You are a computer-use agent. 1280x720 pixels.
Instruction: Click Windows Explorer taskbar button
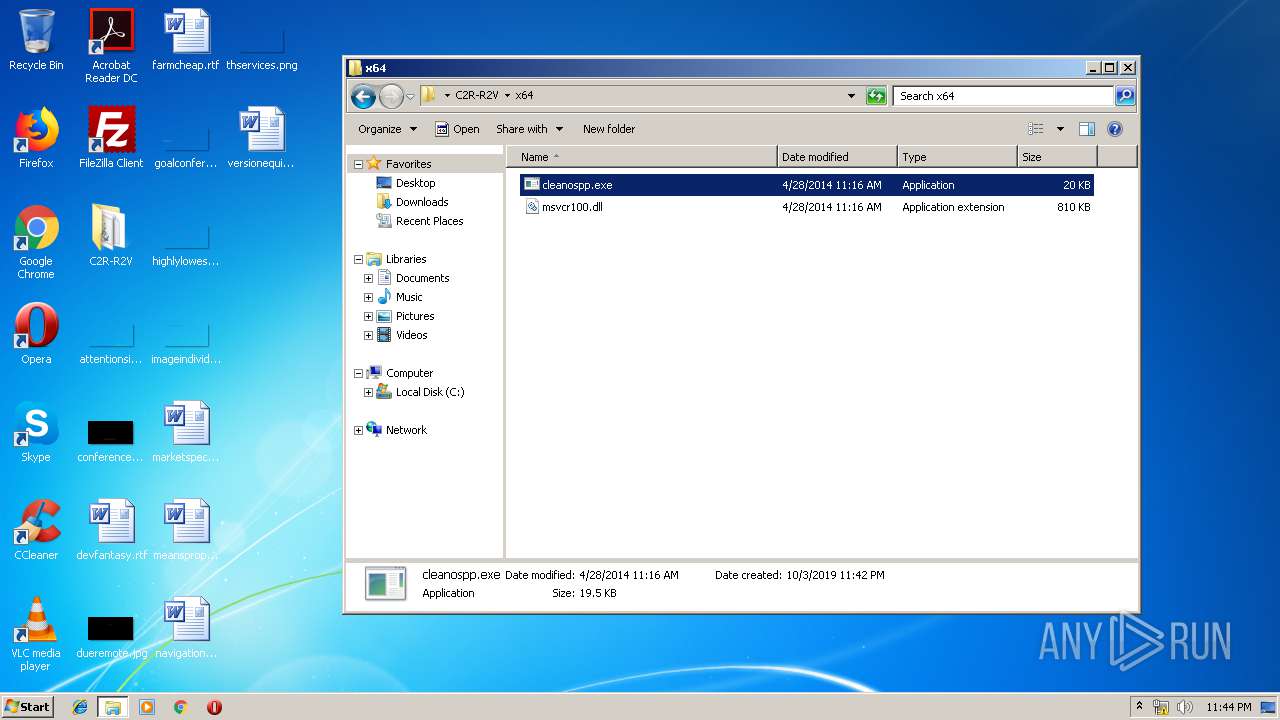click(x=113, y=707)
